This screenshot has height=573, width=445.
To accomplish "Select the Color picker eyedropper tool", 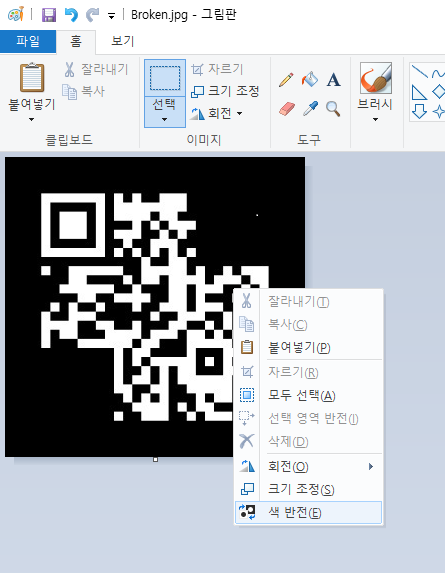I will 310,109.
